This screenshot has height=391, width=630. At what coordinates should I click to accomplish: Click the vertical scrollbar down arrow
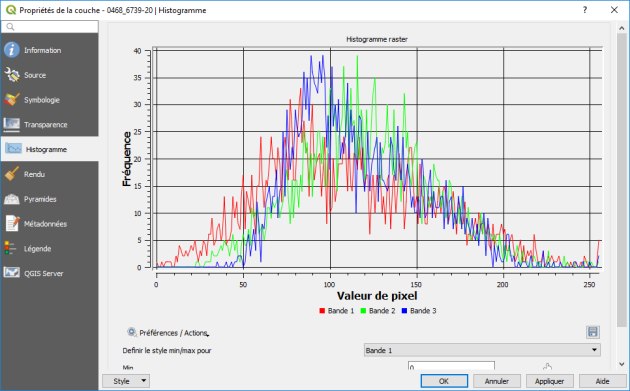622,364
